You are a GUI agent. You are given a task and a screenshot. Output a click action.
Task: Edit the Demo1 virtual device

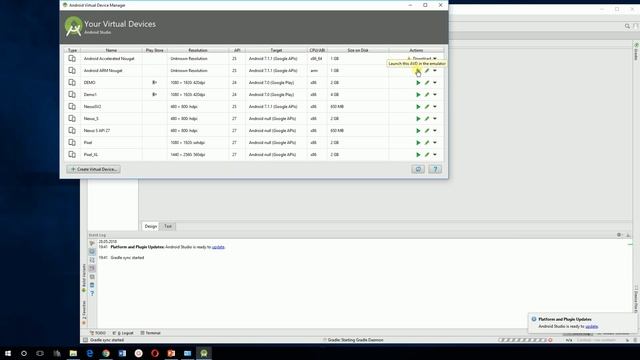427,95
